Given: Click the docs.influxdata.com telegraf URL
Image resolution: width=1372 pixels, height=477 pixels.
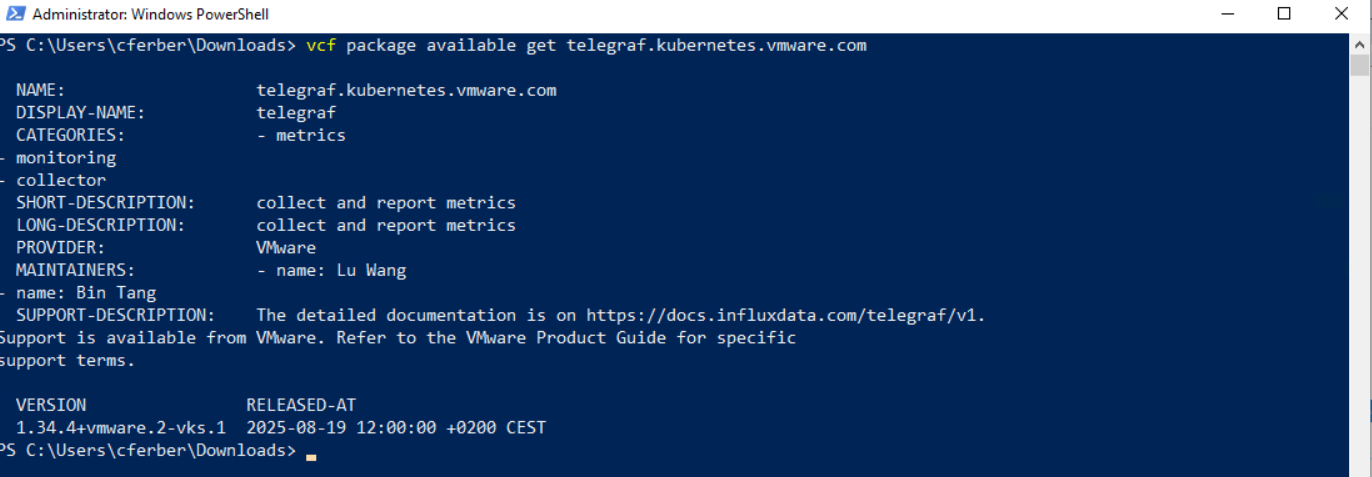Looking at the screenshot, I should 785,315.
